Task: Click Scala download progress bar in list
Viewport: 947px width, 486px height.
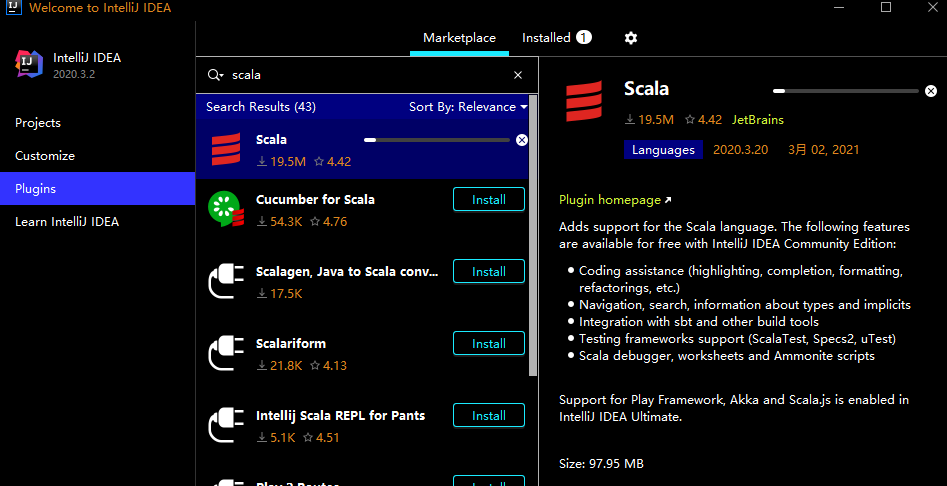Action: pyautogui.click(x=437, y=140)
